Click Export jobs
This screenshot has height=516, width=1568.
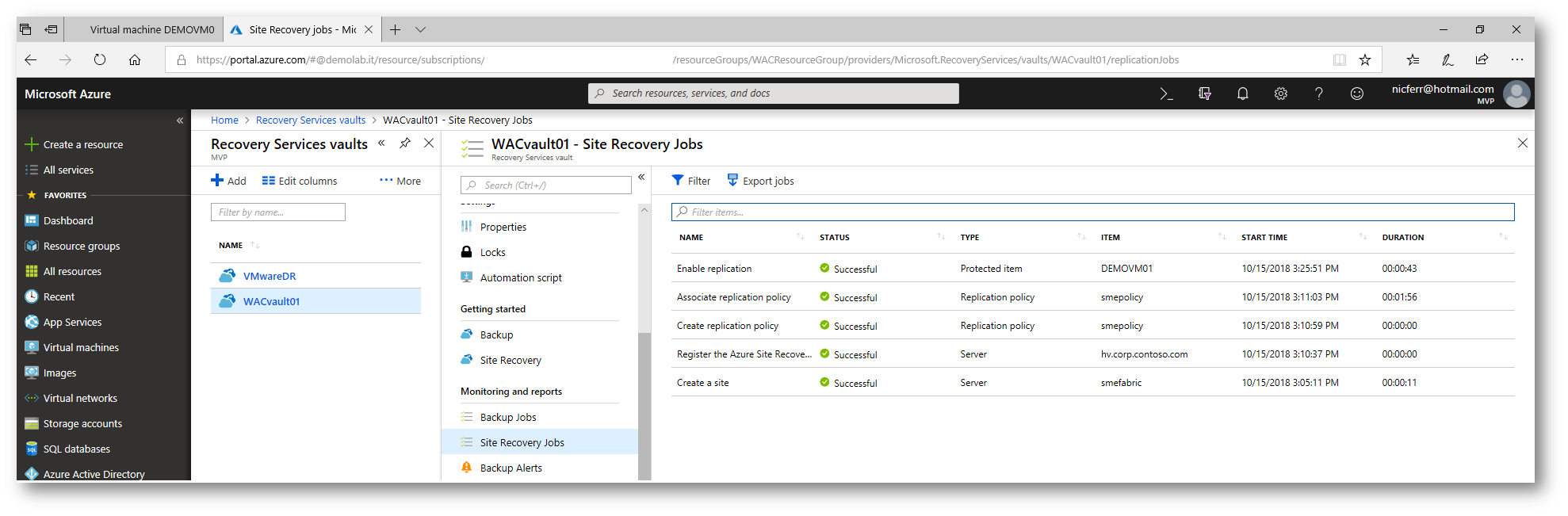click(760, 181)
